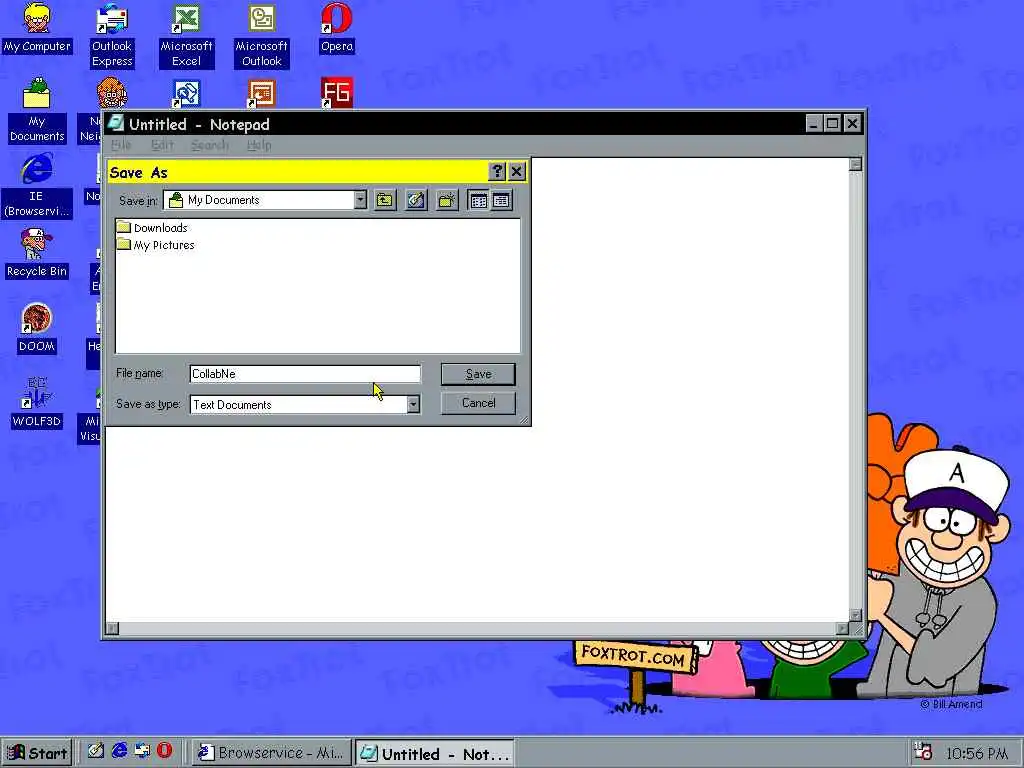
Task: Select the Outlook Express desktop icon
Action: coord(112,36)
